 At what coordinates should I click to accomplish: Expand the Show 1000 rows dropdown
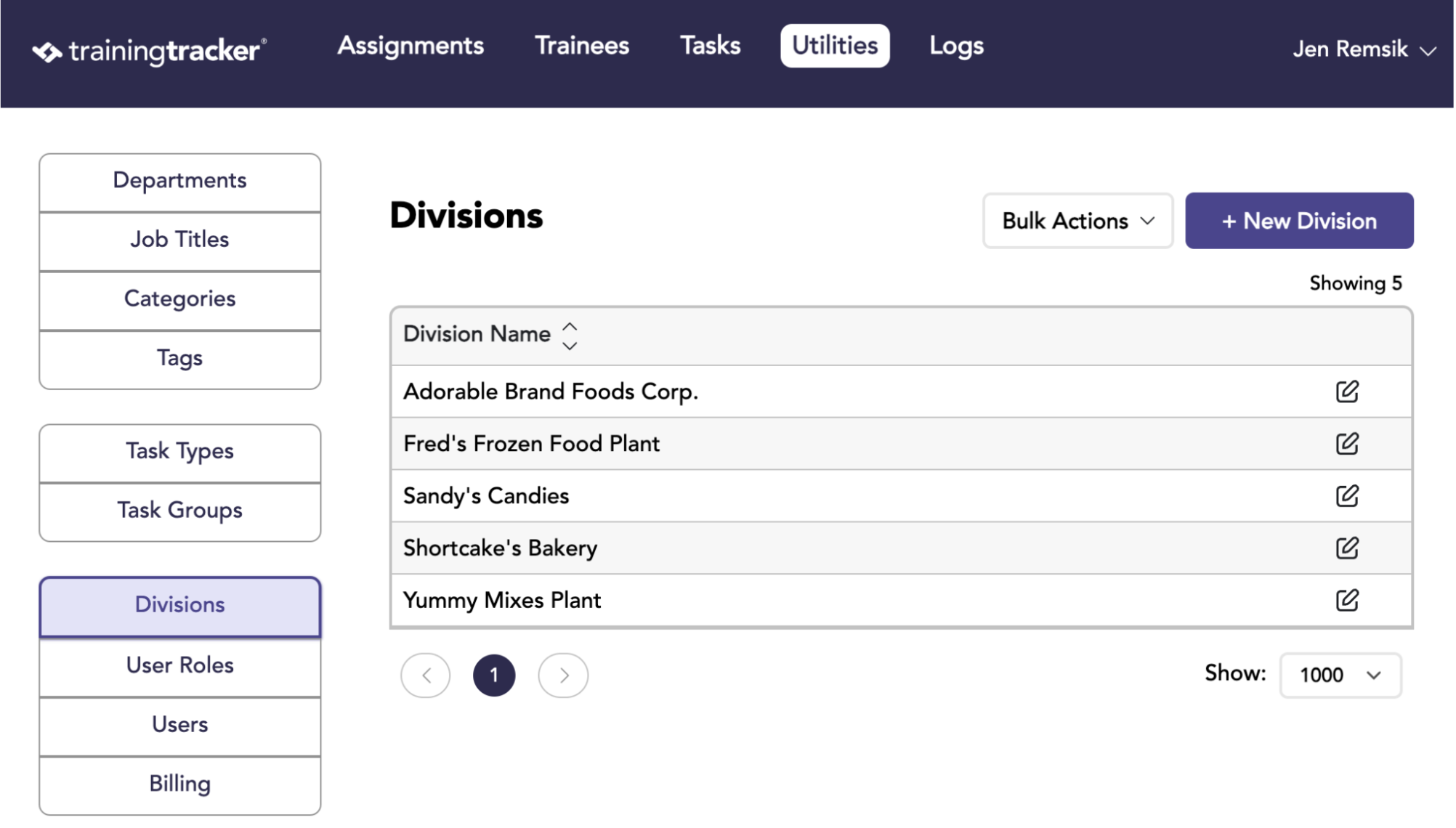click(1340, 675)
